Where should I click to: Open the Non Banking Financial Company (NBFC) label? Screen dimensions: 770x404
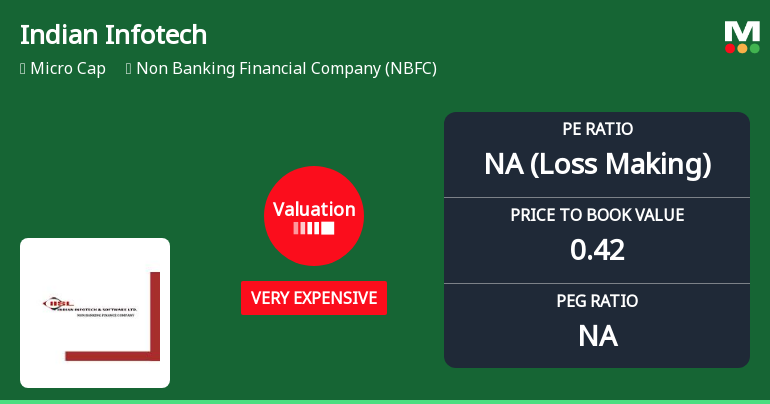(x=286, y=69)
